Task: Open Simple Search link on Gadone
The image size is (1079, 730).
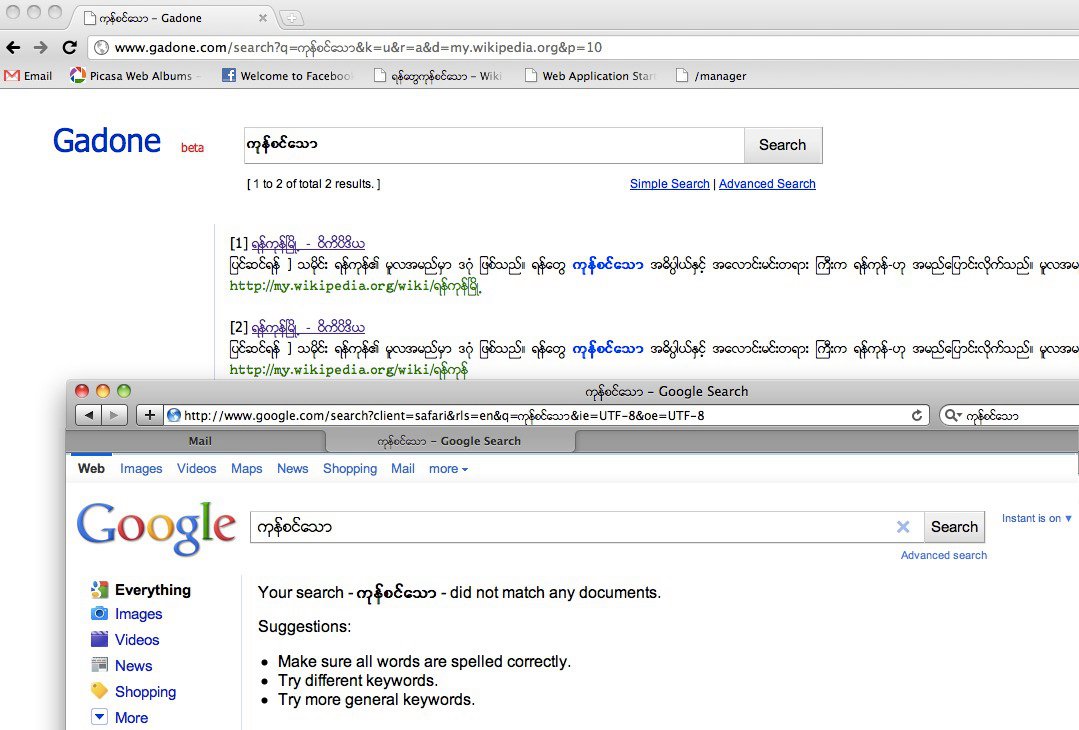Action: tap(670, 184)
